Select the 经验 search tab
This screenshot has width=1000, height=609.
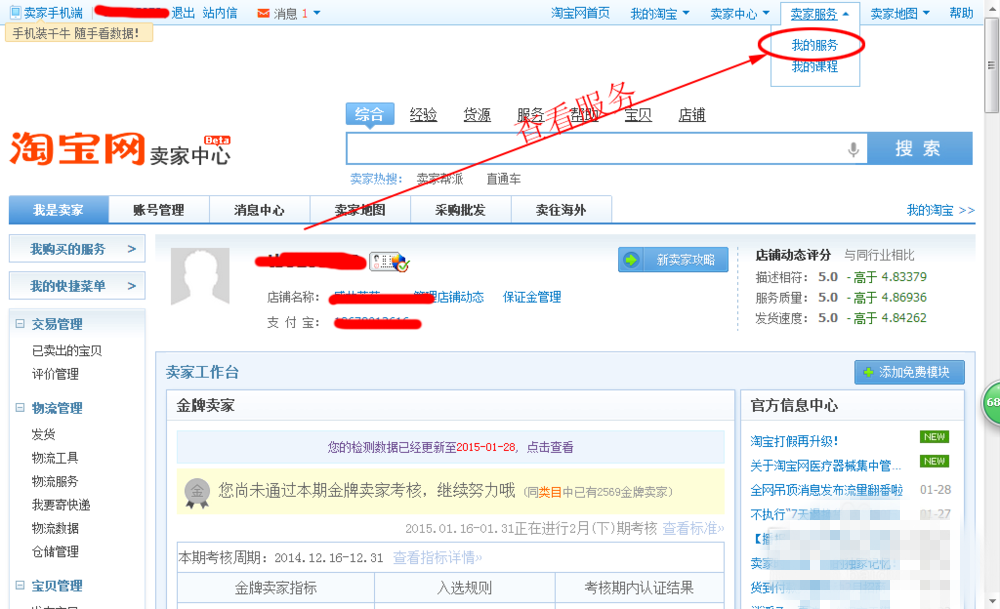pyautogui.click(x=423, y=114)
